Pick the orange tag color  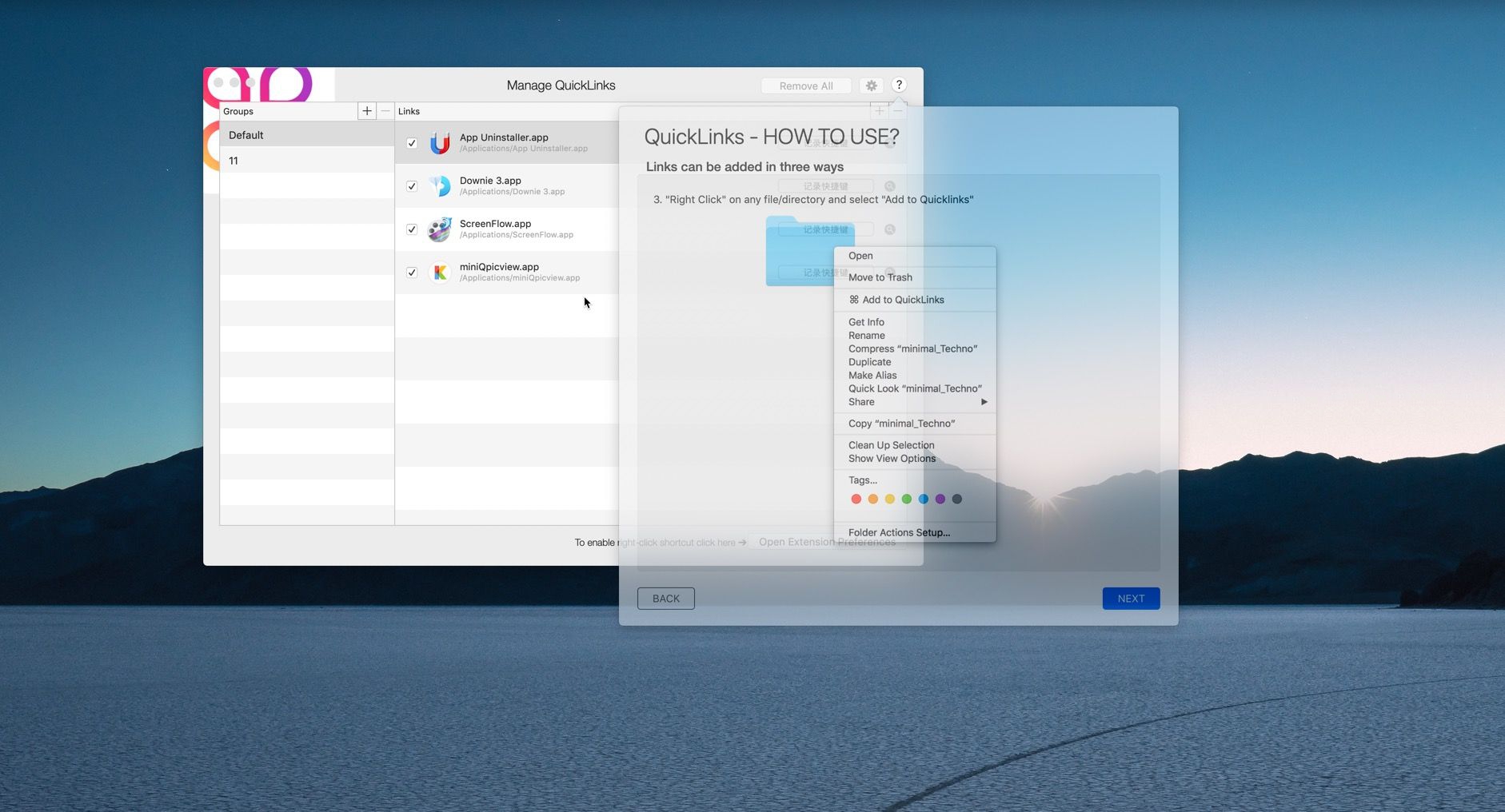[x=873, y=499]
